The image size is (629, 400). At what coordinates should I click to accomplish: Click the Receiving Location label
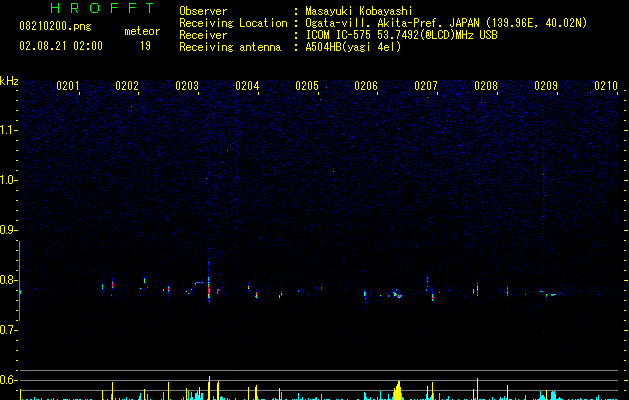[233, 23]
